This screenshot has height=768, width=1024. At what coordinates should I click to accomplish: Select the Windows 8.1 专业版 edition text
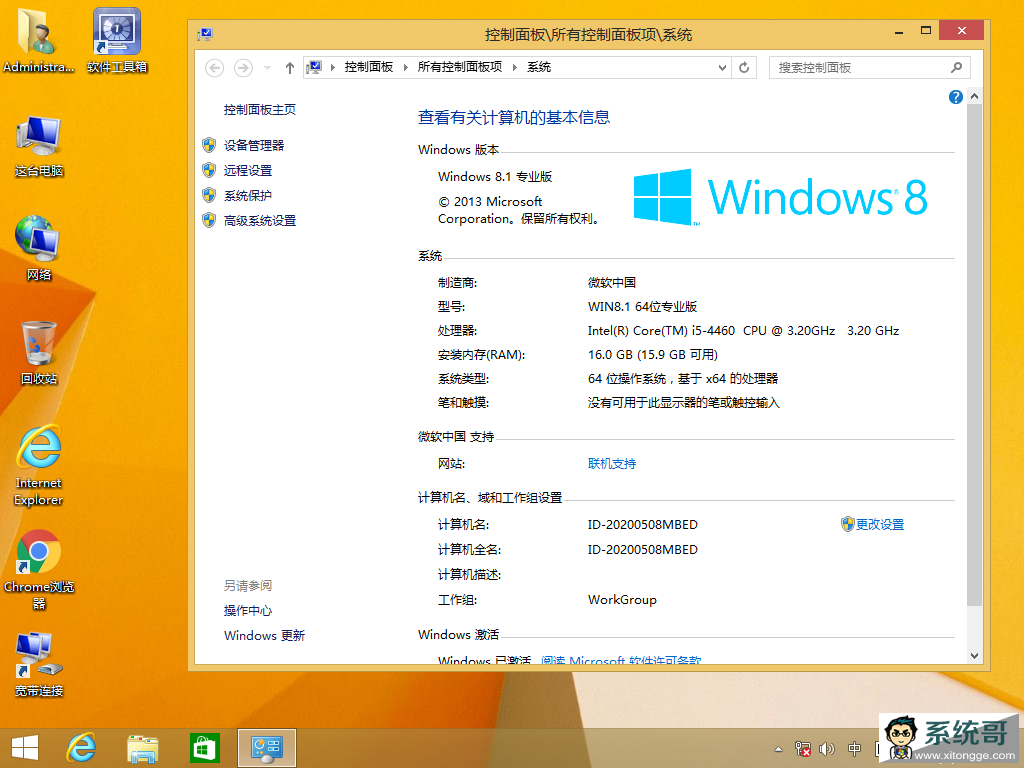click(495, 177)
